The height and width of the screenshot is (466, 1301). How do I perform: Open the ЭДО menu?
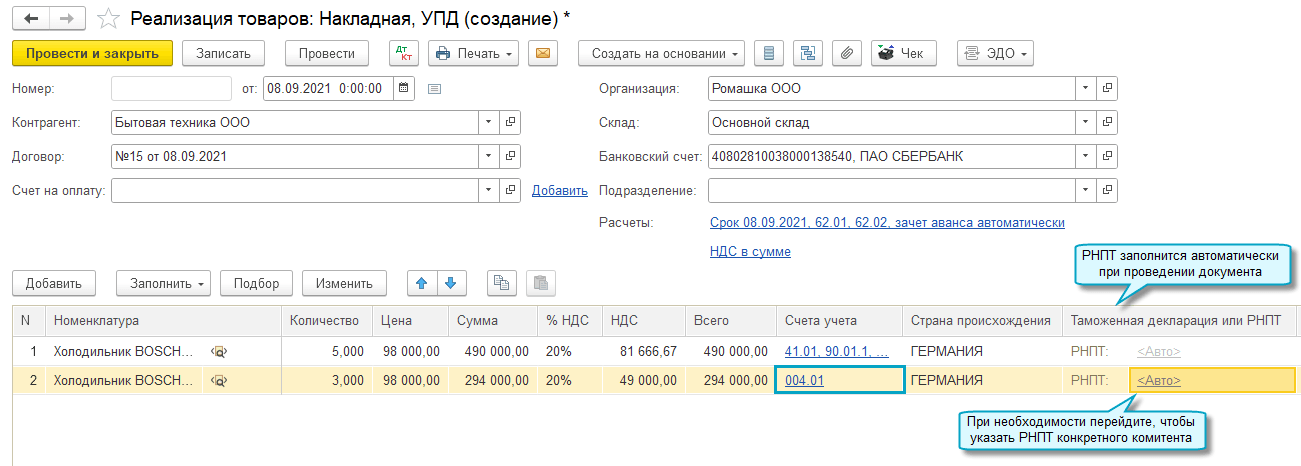coord(994,53)
